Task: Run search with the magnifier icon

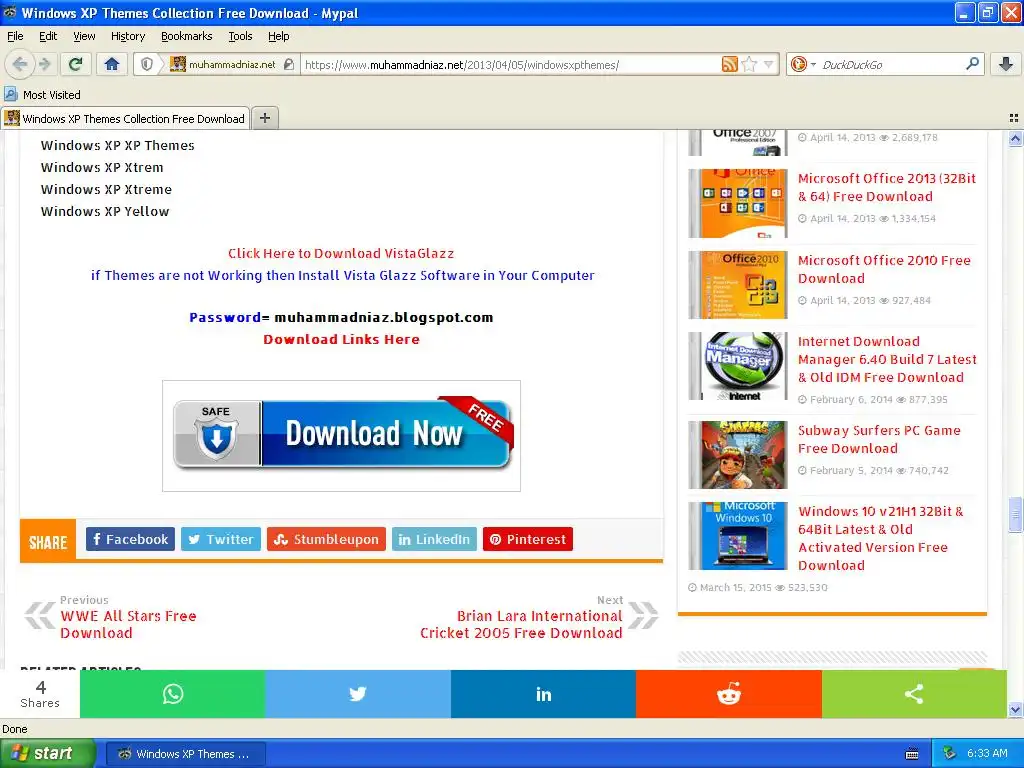Action: [x=972, y=63]
